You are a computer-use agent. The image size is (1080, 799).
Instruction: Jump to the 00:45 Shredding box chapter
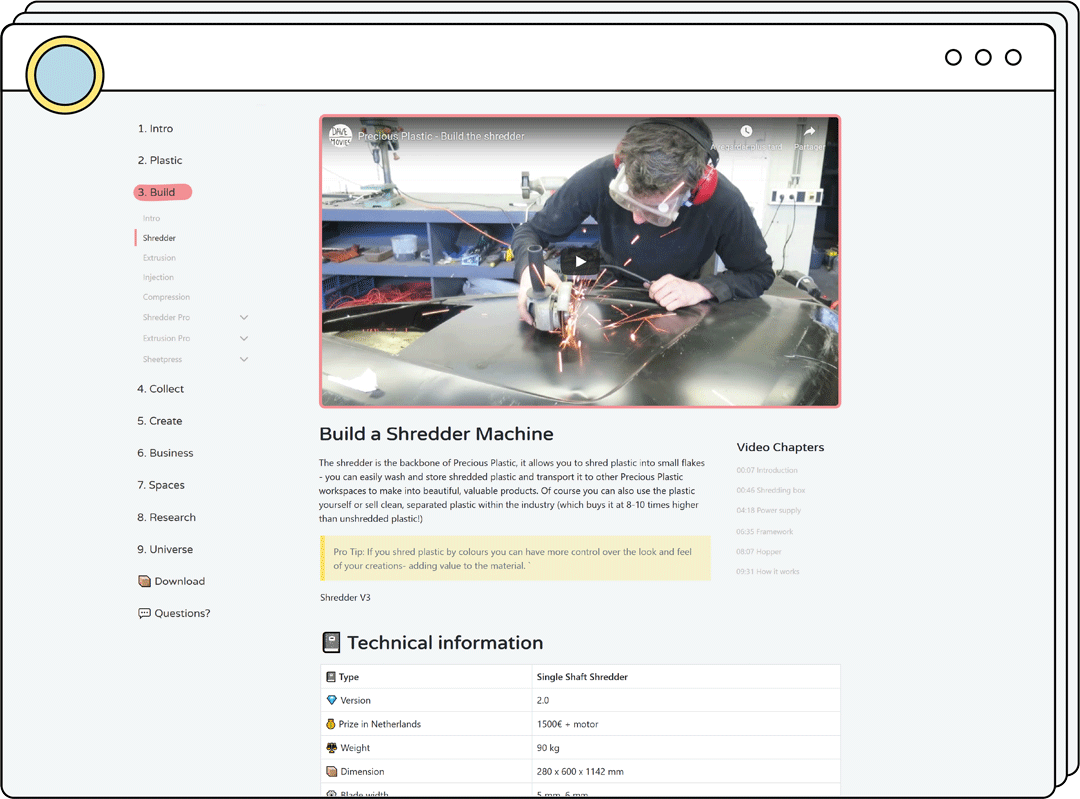tap(770, 490)
